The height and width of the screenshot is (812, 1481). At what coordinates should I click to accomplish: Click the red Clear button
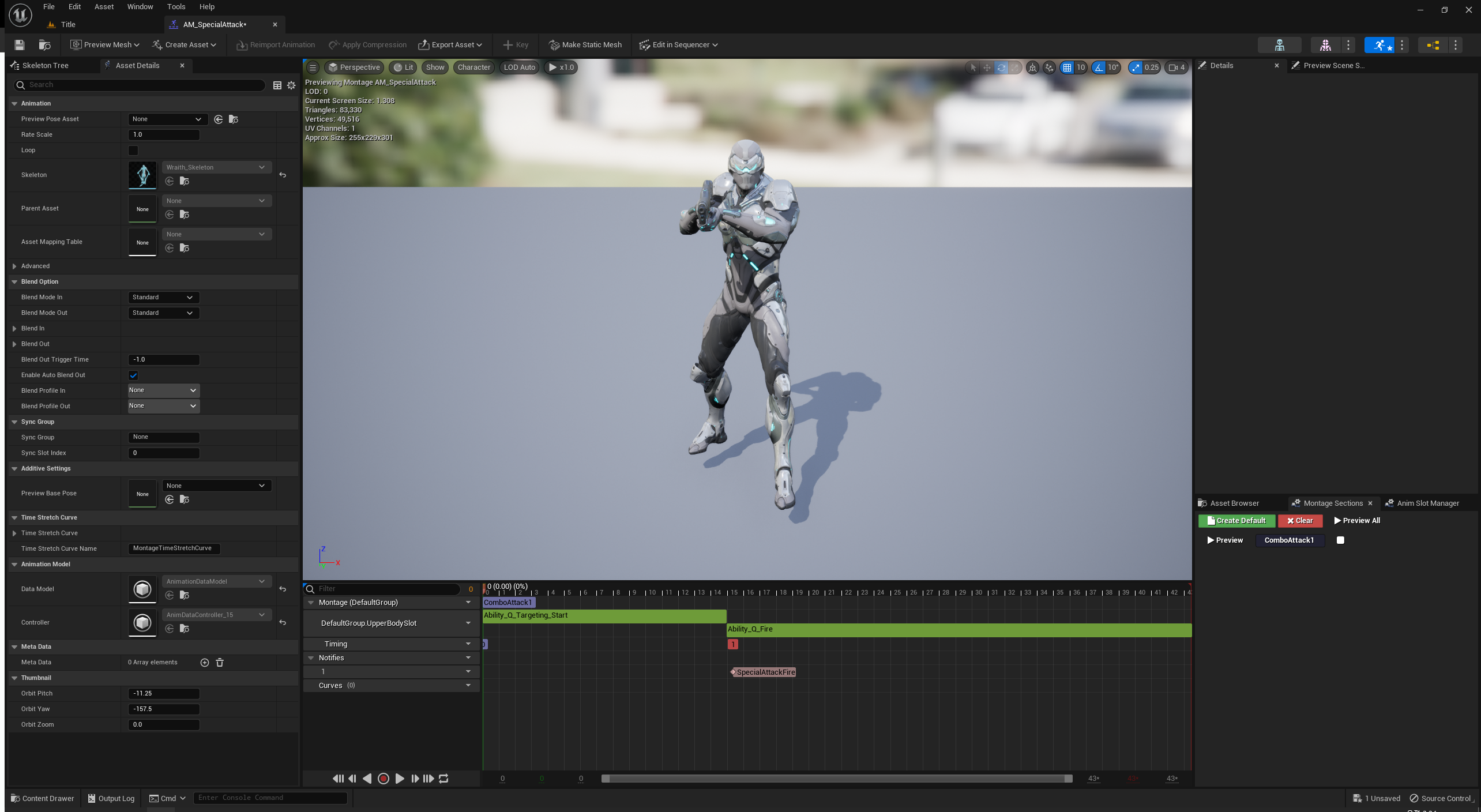[x=1300, y=521]
